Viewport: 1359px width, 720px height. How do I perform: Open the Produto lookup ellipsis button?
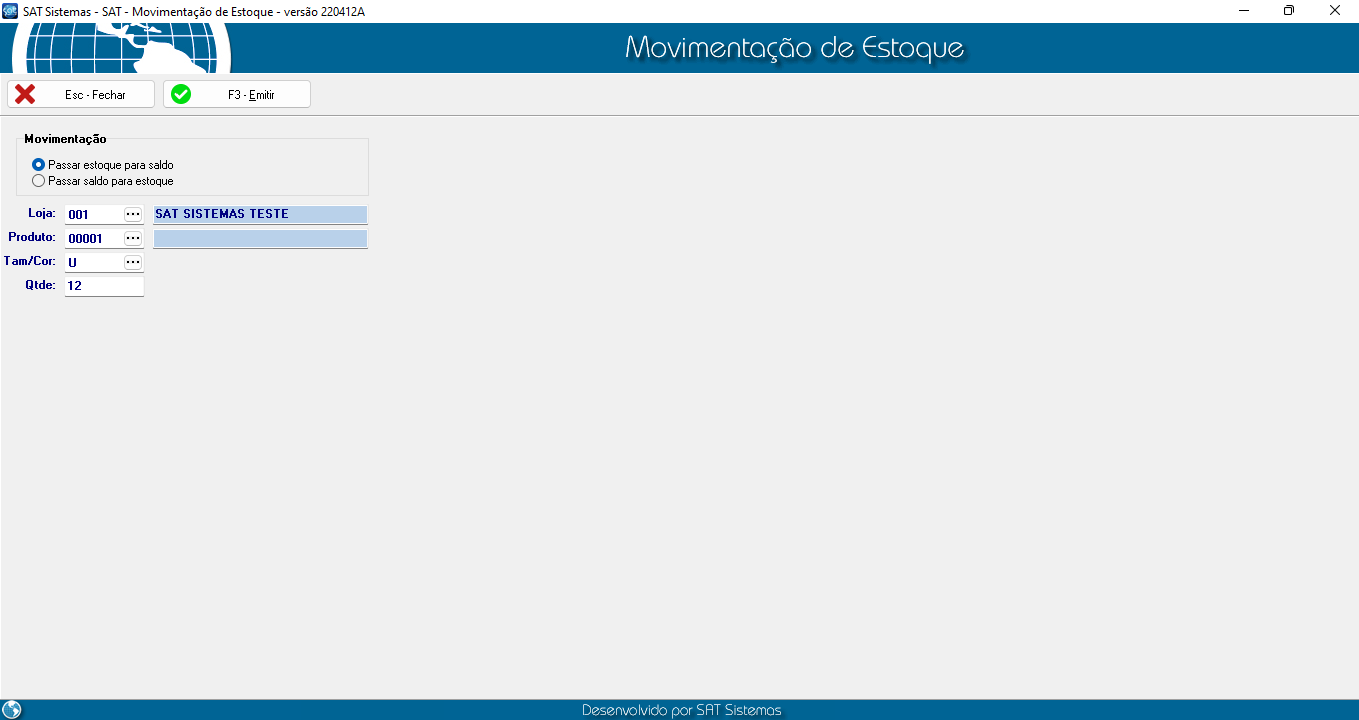[x=133, y=238]
